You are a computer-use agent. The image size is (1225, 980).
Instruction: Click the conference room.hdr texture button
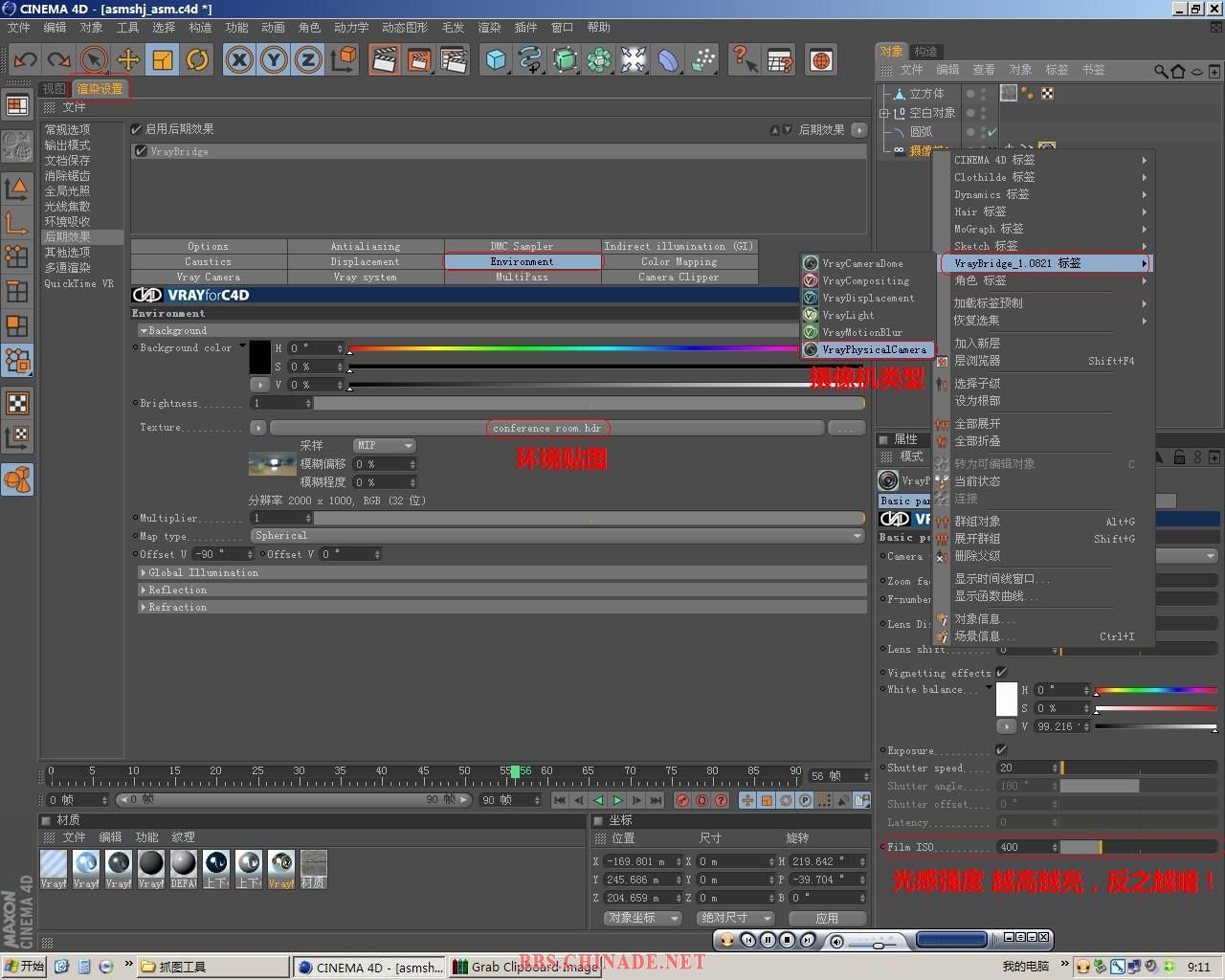coord(546,428)
